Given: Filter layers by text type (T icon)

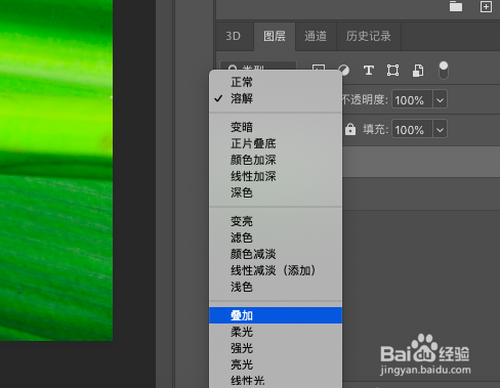Looking at the screenshot, I should click(368, 70).
